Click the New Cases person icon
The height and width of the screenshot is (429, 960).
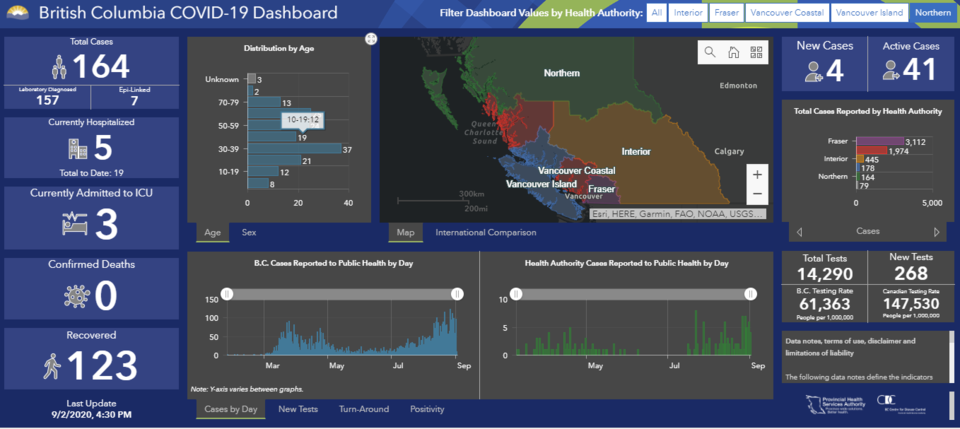pyautogui.click(x=814, y=72)
